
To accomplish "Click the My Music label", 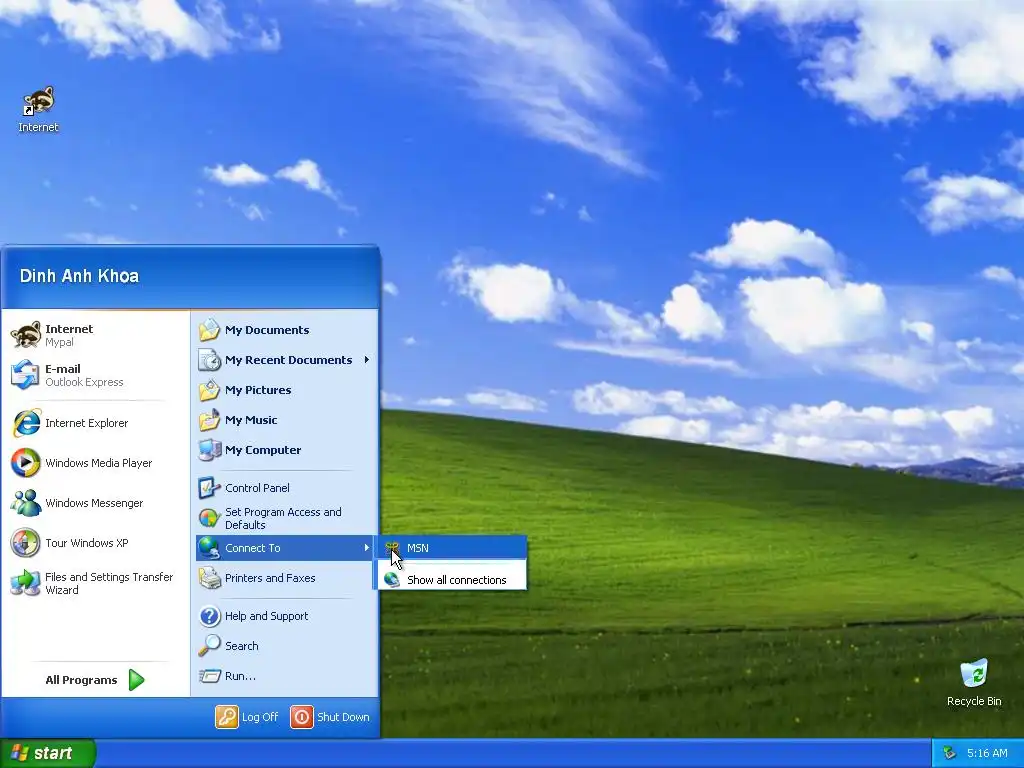I will [251, 420].
